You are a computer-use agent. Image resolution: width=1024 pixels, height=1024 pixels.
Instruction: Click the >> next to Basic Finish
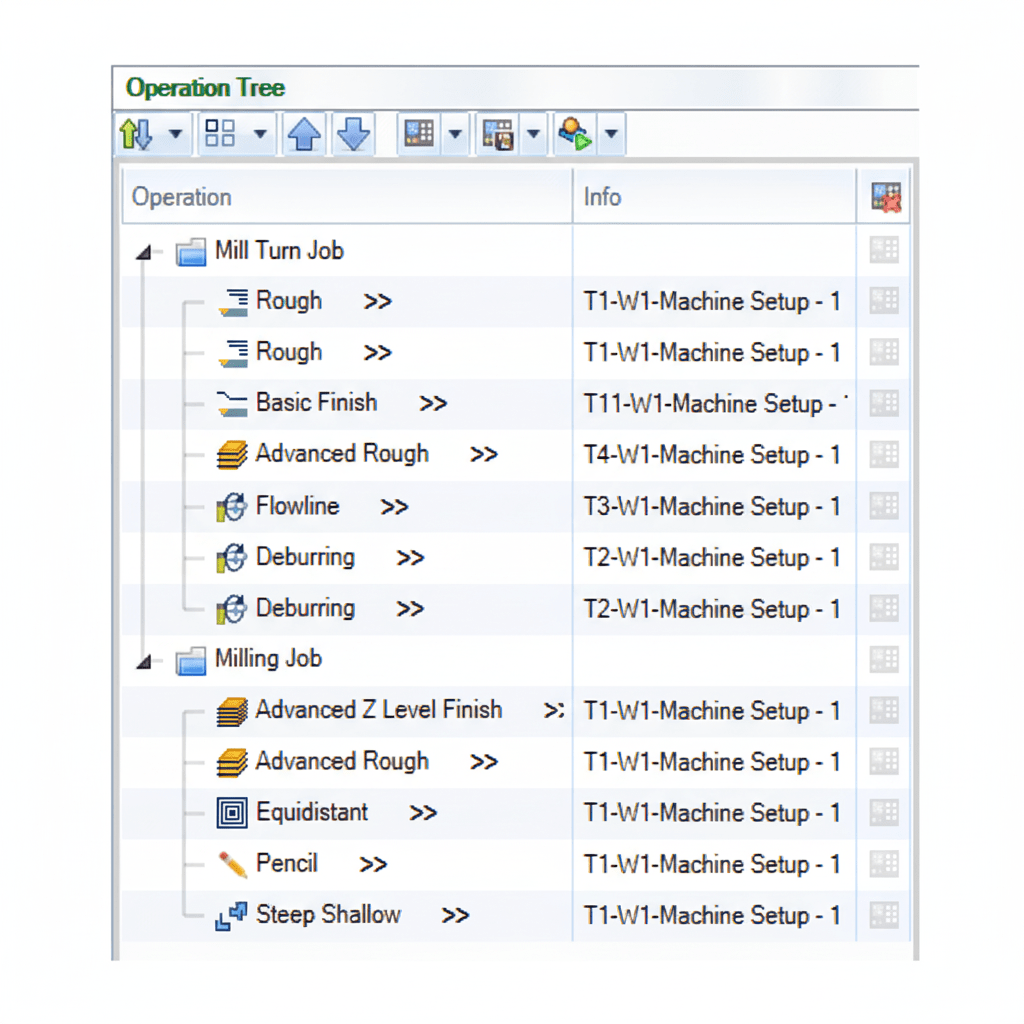[x=433, y=404]
